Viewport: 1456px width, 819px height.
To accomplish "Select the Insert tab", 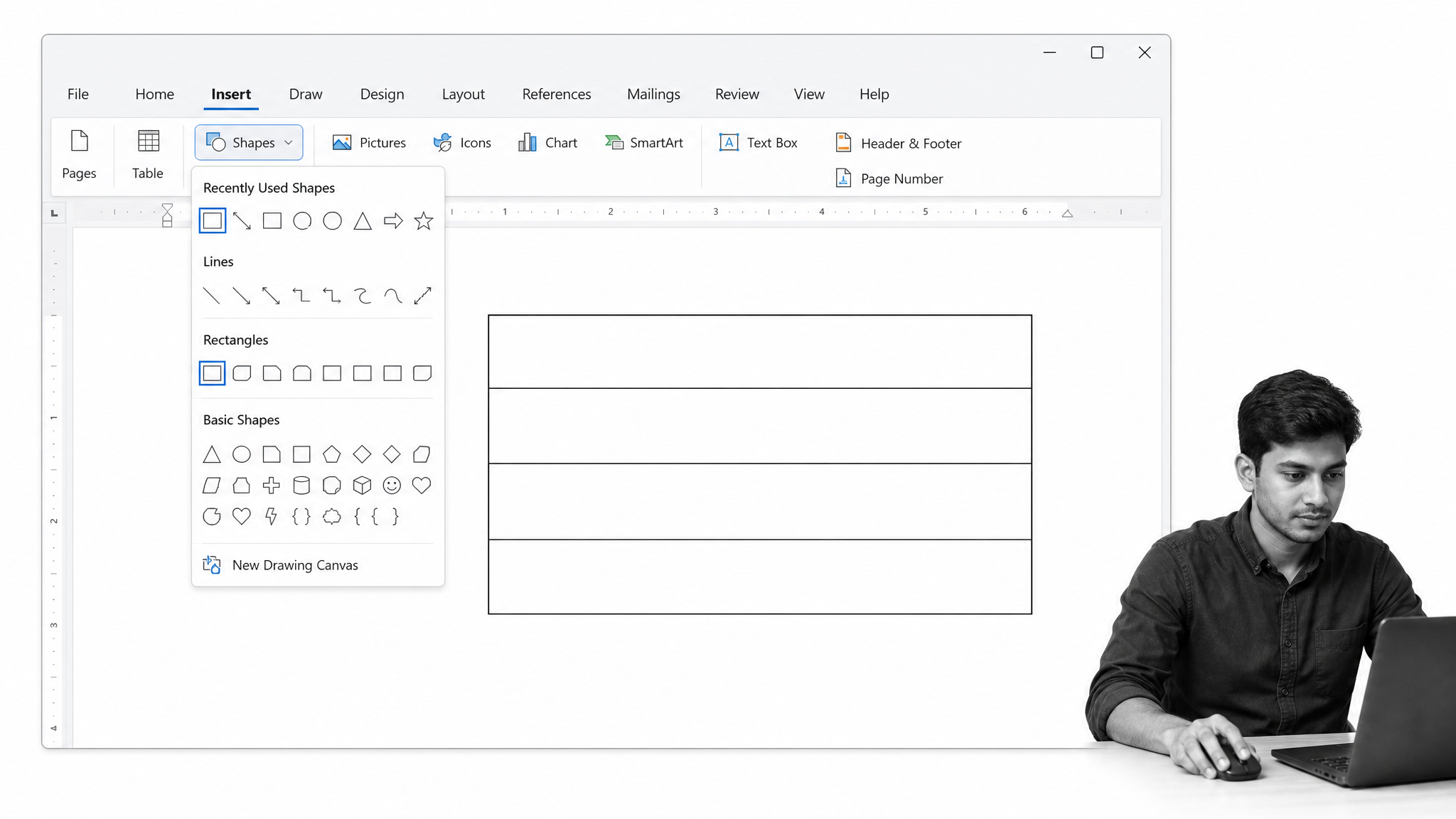I will click(231, 94).
